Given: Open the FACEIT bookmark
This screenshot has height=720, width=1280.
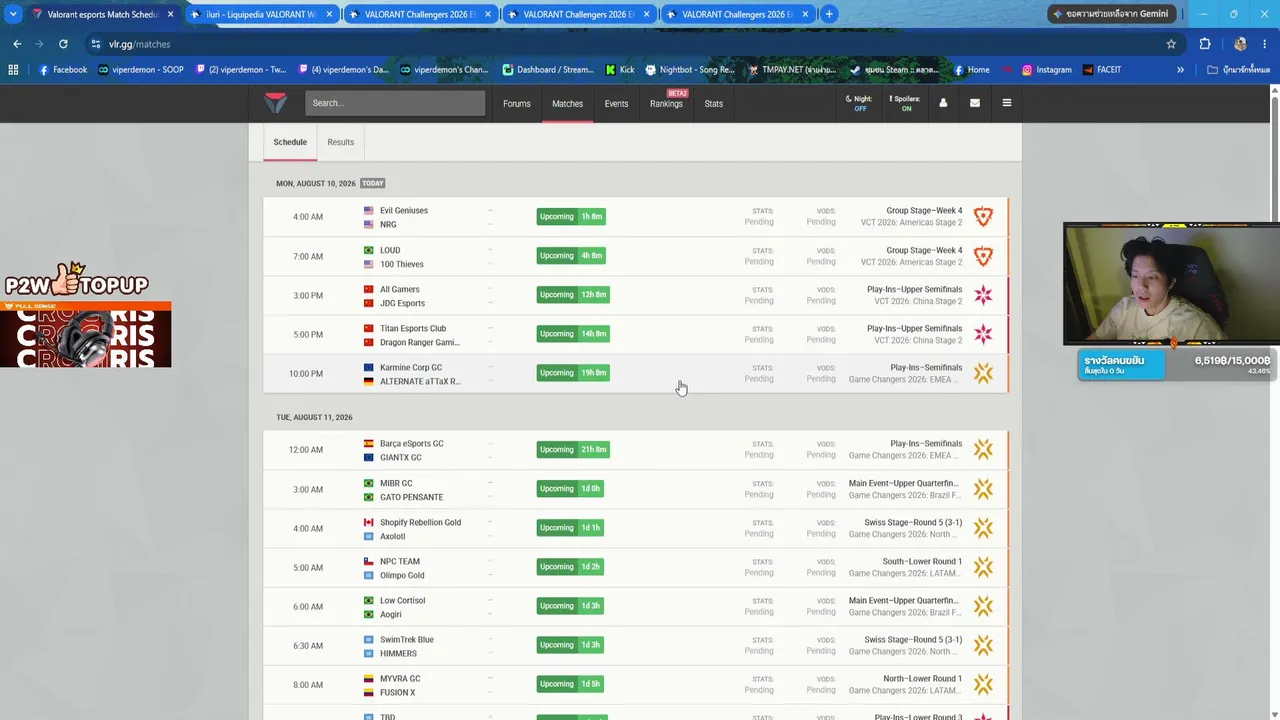Looking at the screenshot, I should click(x=1101, y=70).
